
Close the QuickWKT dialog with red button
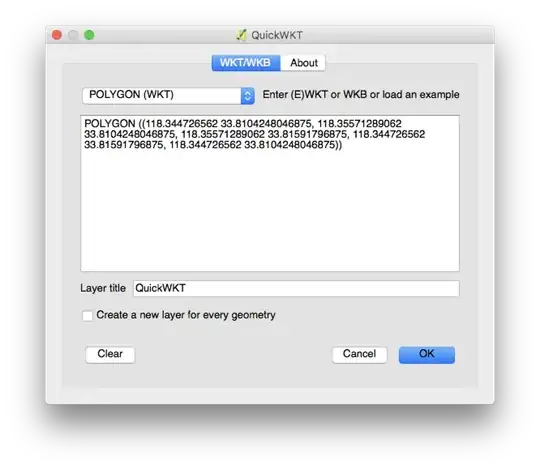(57, 35)
